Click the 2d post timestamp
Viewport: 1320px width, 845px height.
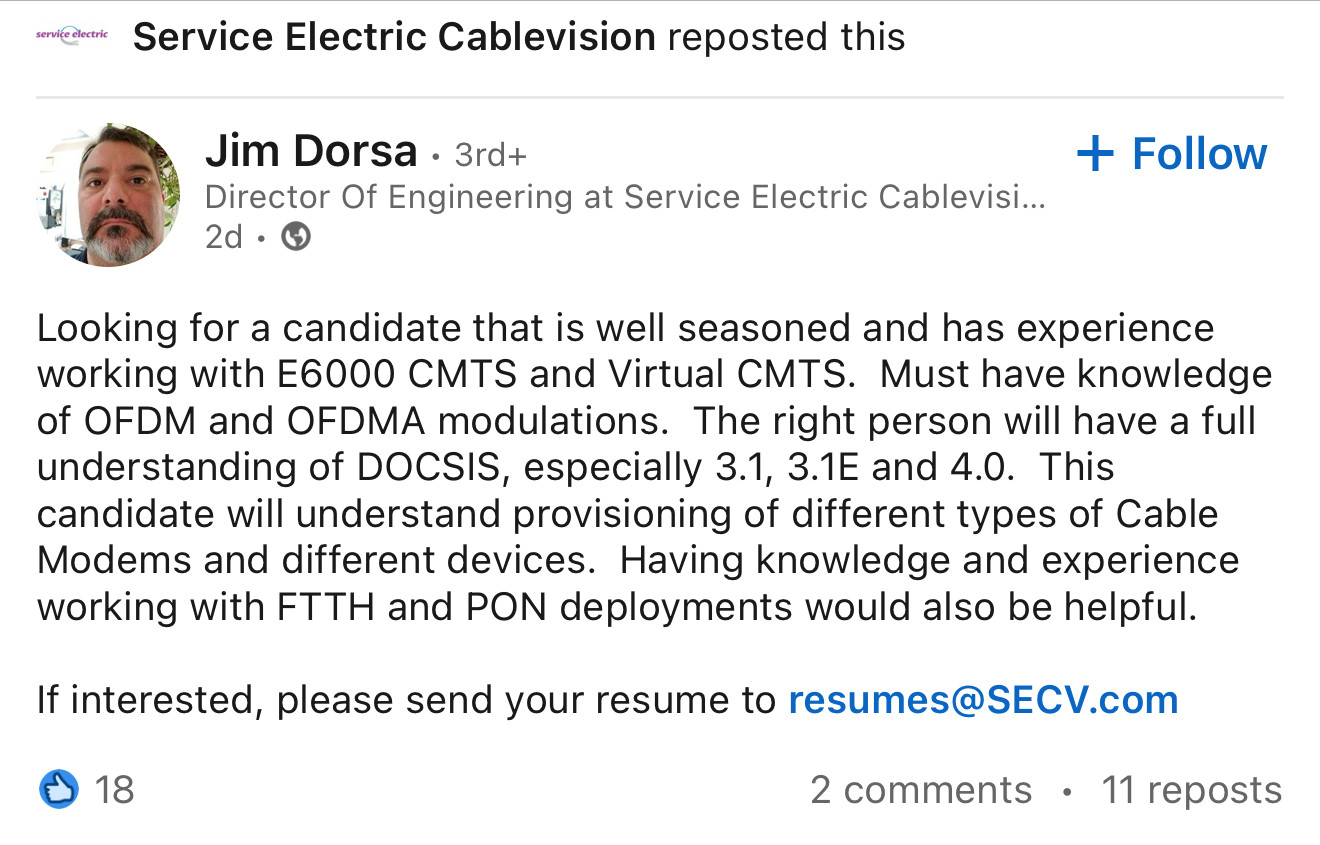[x=223, y=237]
